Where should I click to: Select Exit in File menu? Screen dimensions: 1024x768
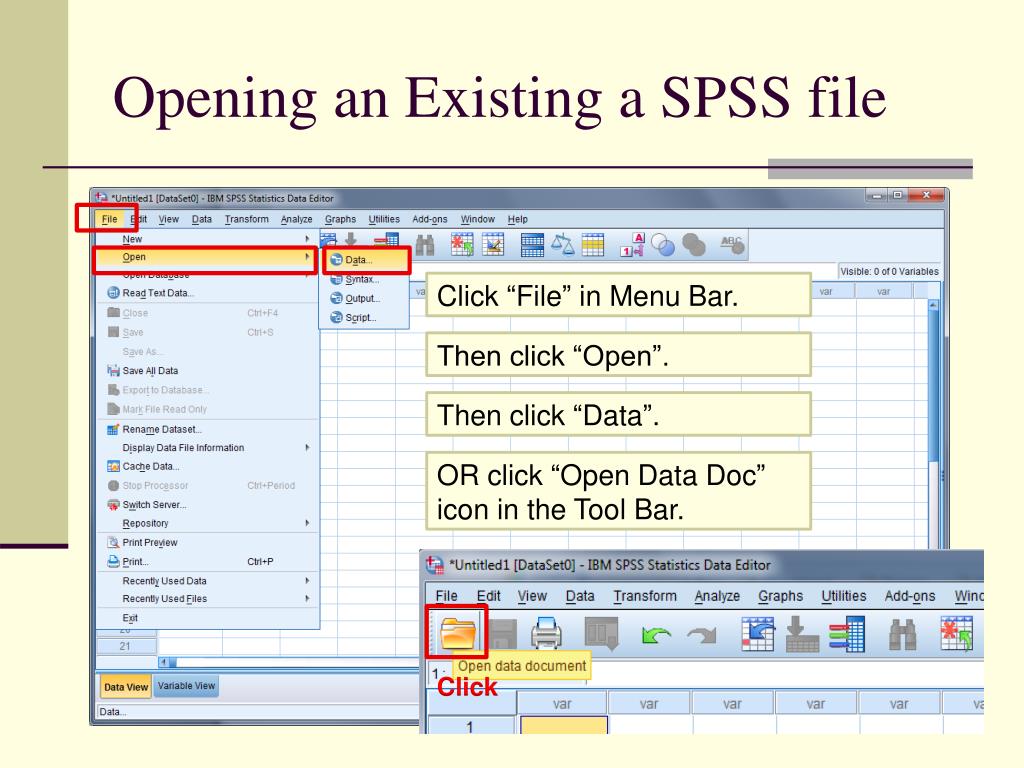click(x=208, y=618)
